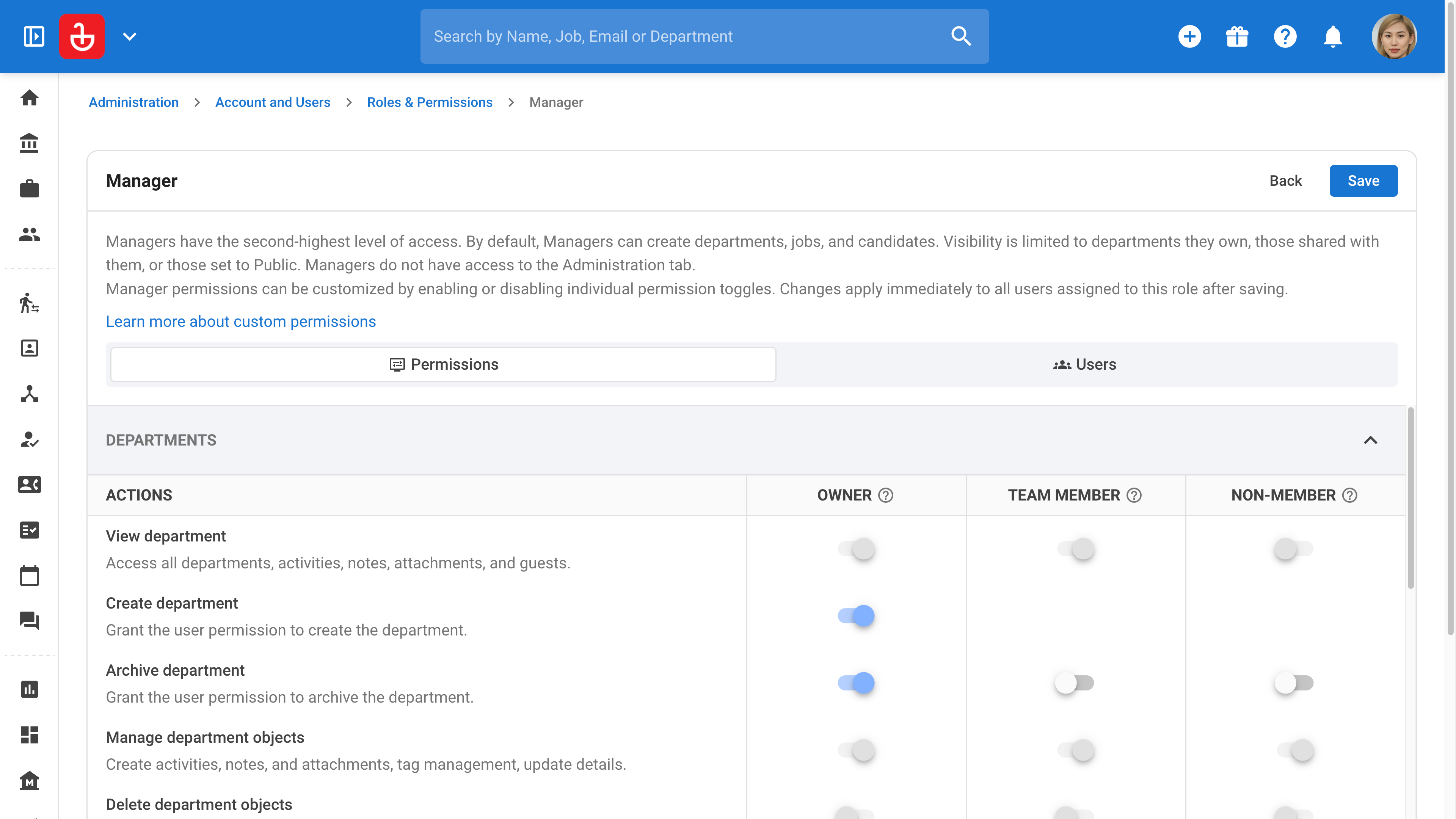Open the contact card sidebar icon

tap(30, 348)
